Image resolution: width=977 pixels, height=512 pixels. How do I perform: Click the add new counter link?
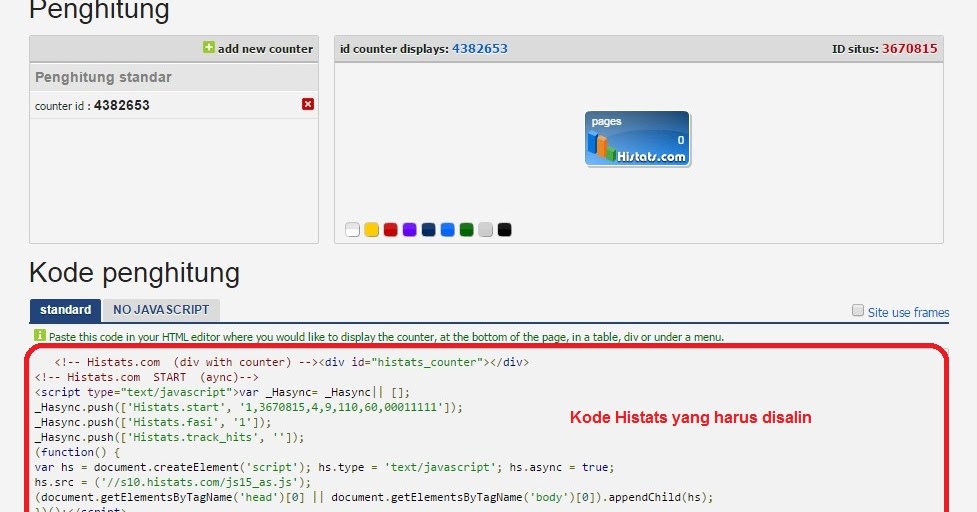coord(265,49)
